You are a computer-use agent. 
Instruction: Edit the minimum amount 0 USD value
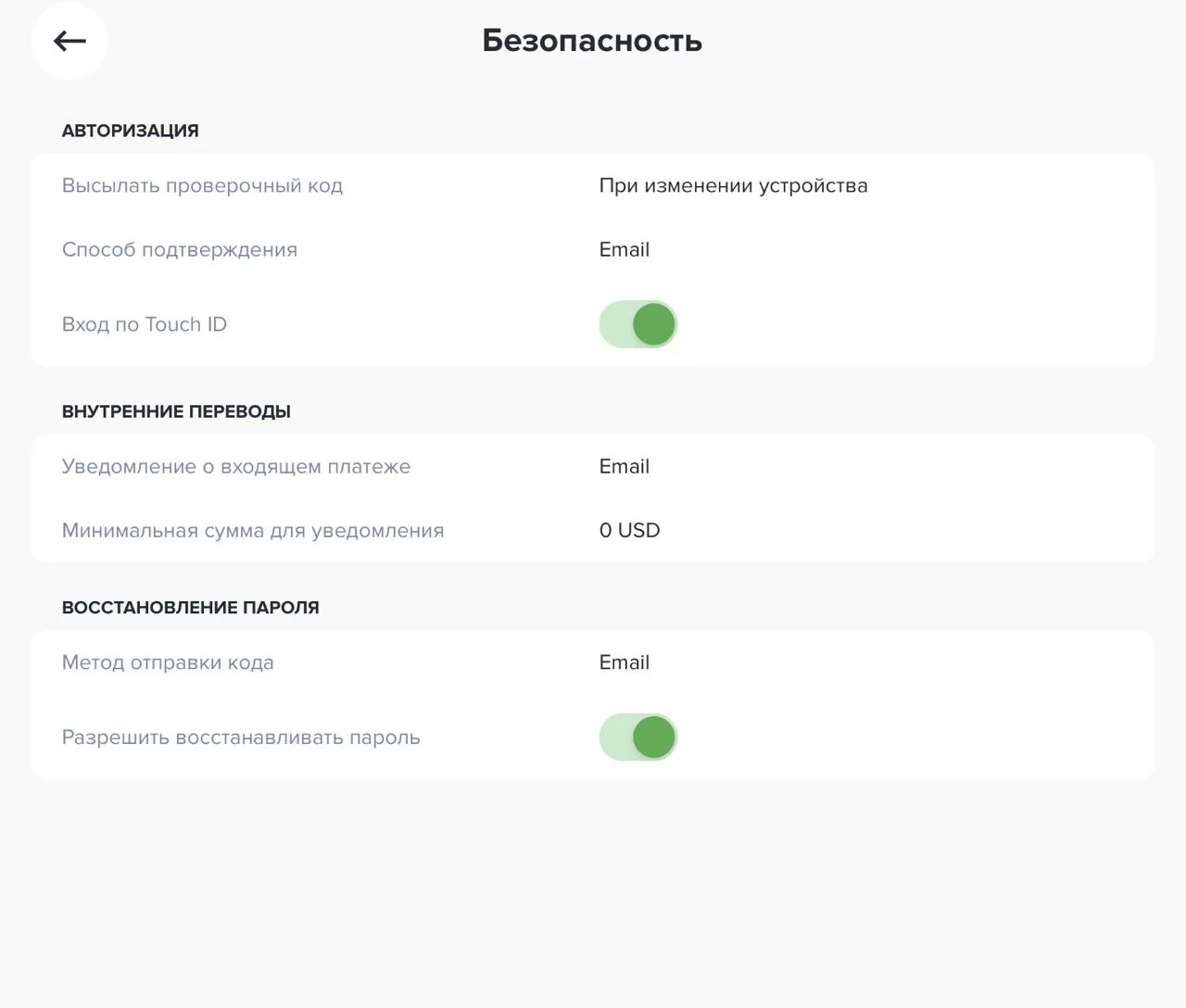[x=629, y=530]
